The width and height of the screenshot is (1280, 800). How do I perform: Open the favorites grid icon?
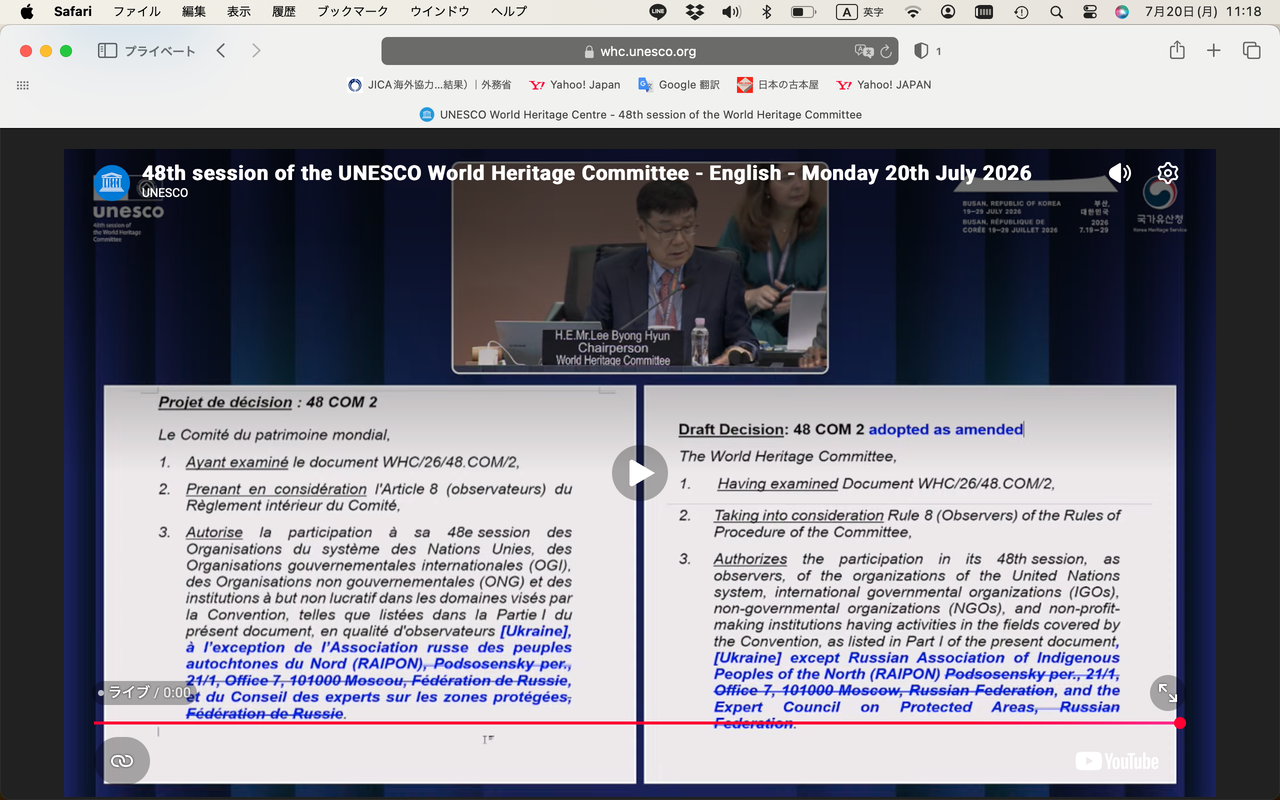click(22, 85)
